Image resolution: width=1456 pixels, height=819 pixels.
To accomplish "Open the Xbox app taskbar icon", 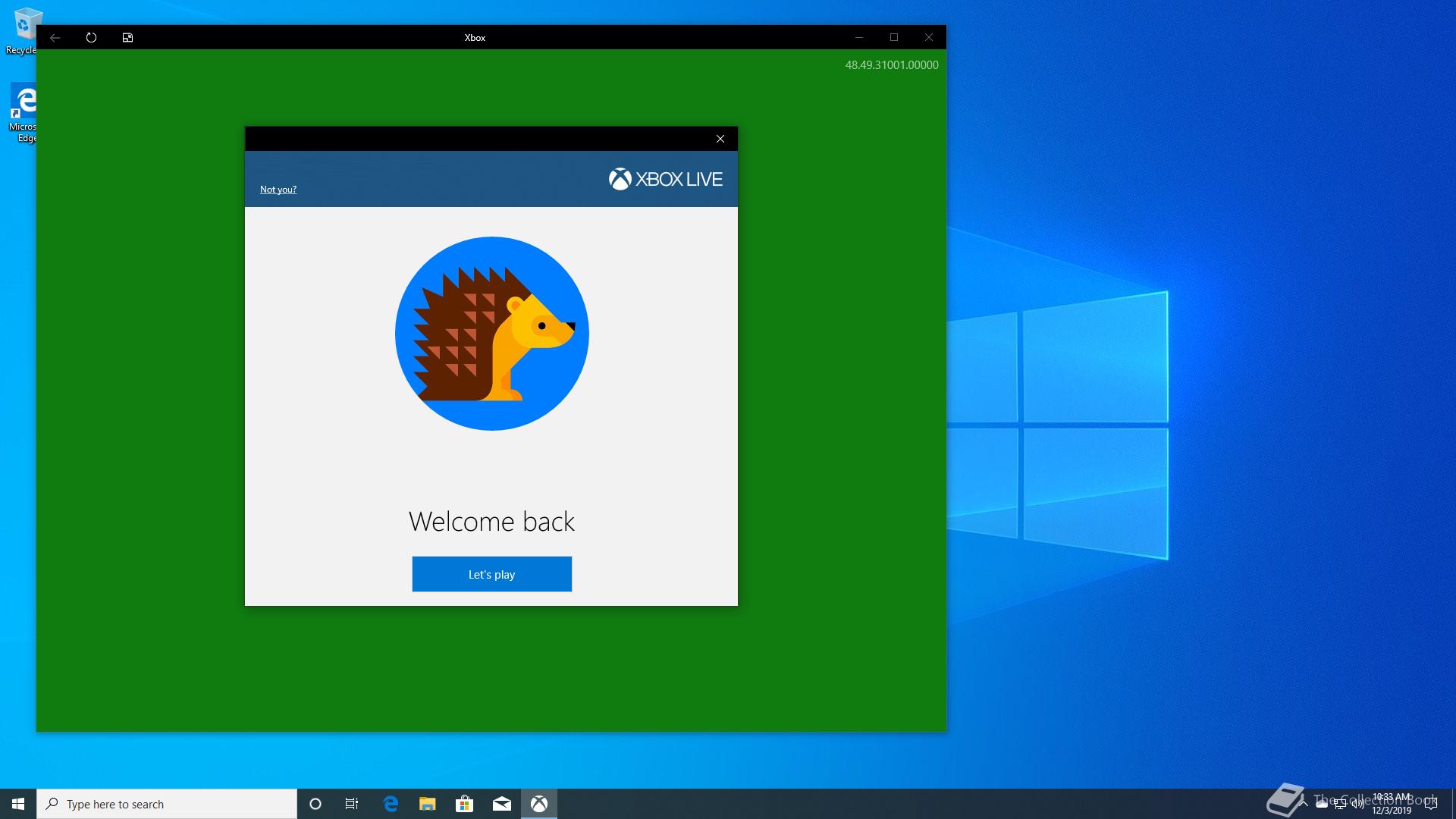I will point(538,804).
